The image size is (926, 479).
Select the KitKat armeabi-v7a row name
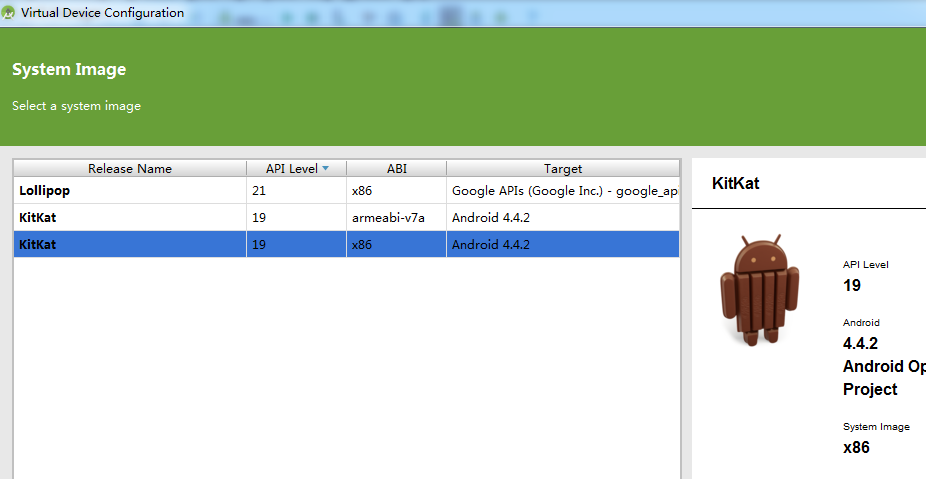[x=38, y=217]
